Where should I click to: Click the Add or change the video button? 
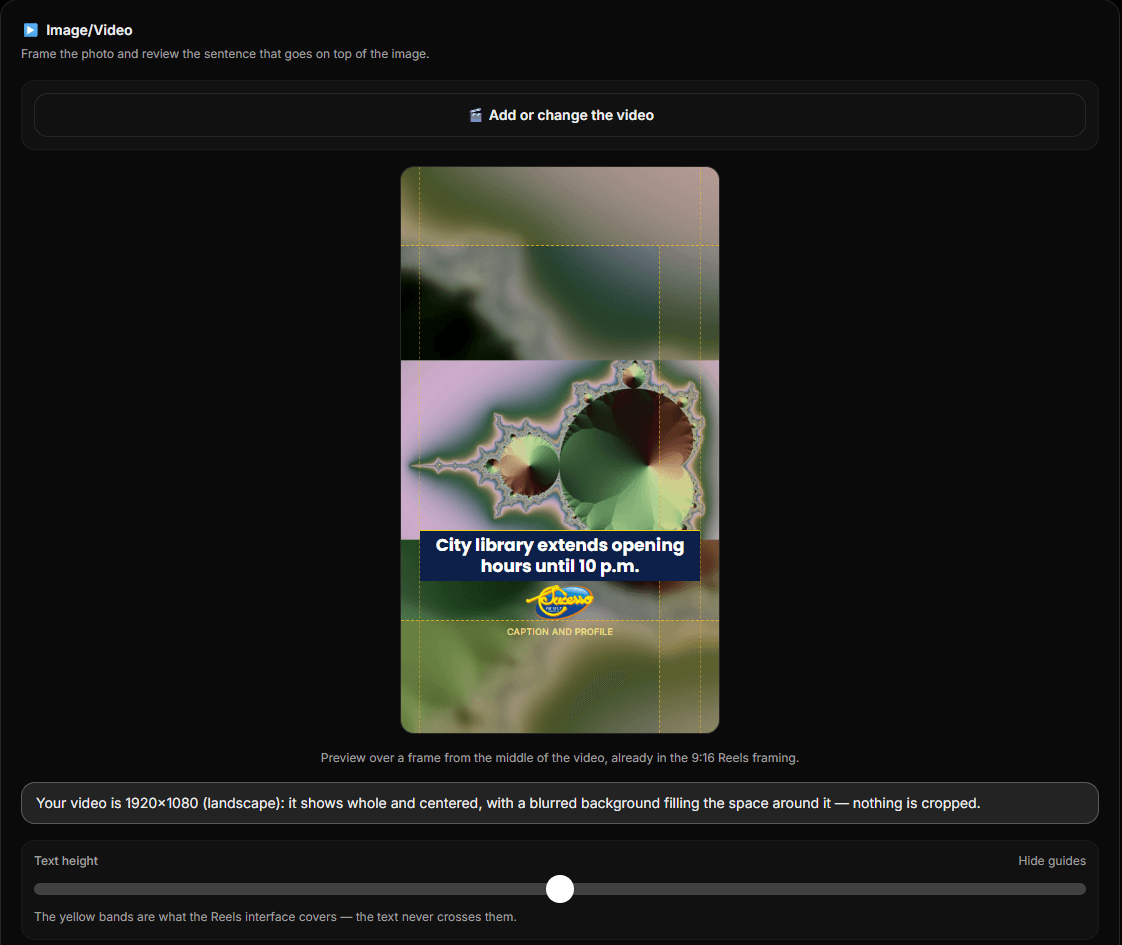(x=560, y=115)
